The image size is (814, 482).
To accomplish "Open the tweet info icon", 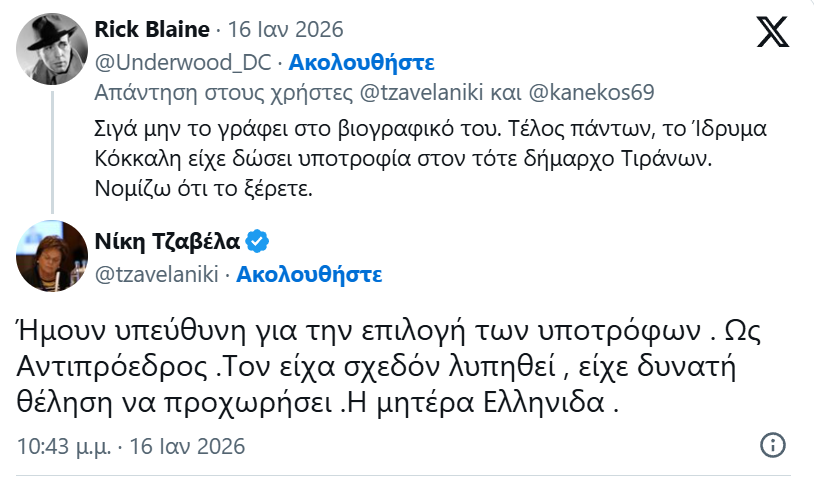I will coord(772,444).
